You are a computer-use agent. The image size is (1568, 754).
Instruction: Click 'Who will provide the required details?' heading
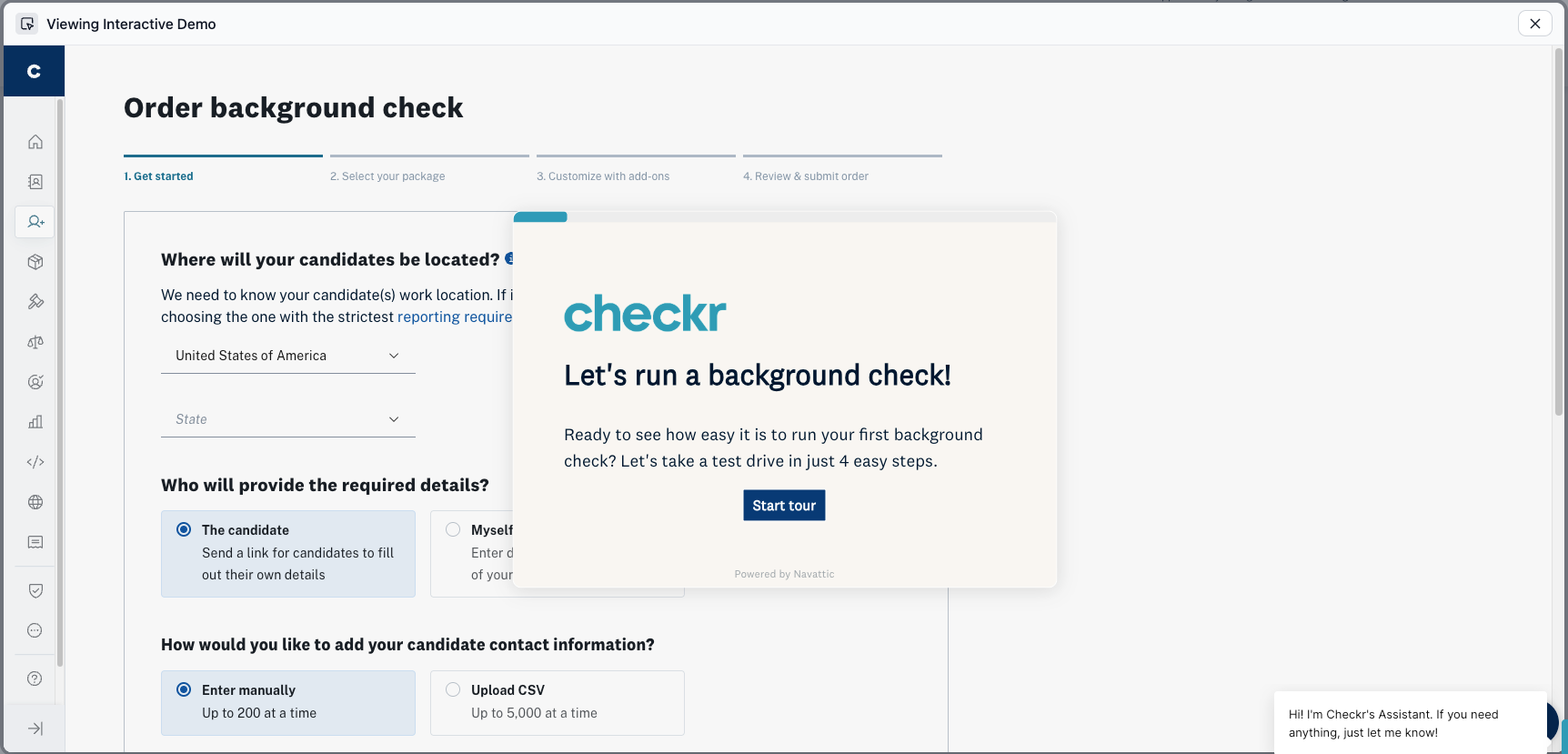click(325, 485)
